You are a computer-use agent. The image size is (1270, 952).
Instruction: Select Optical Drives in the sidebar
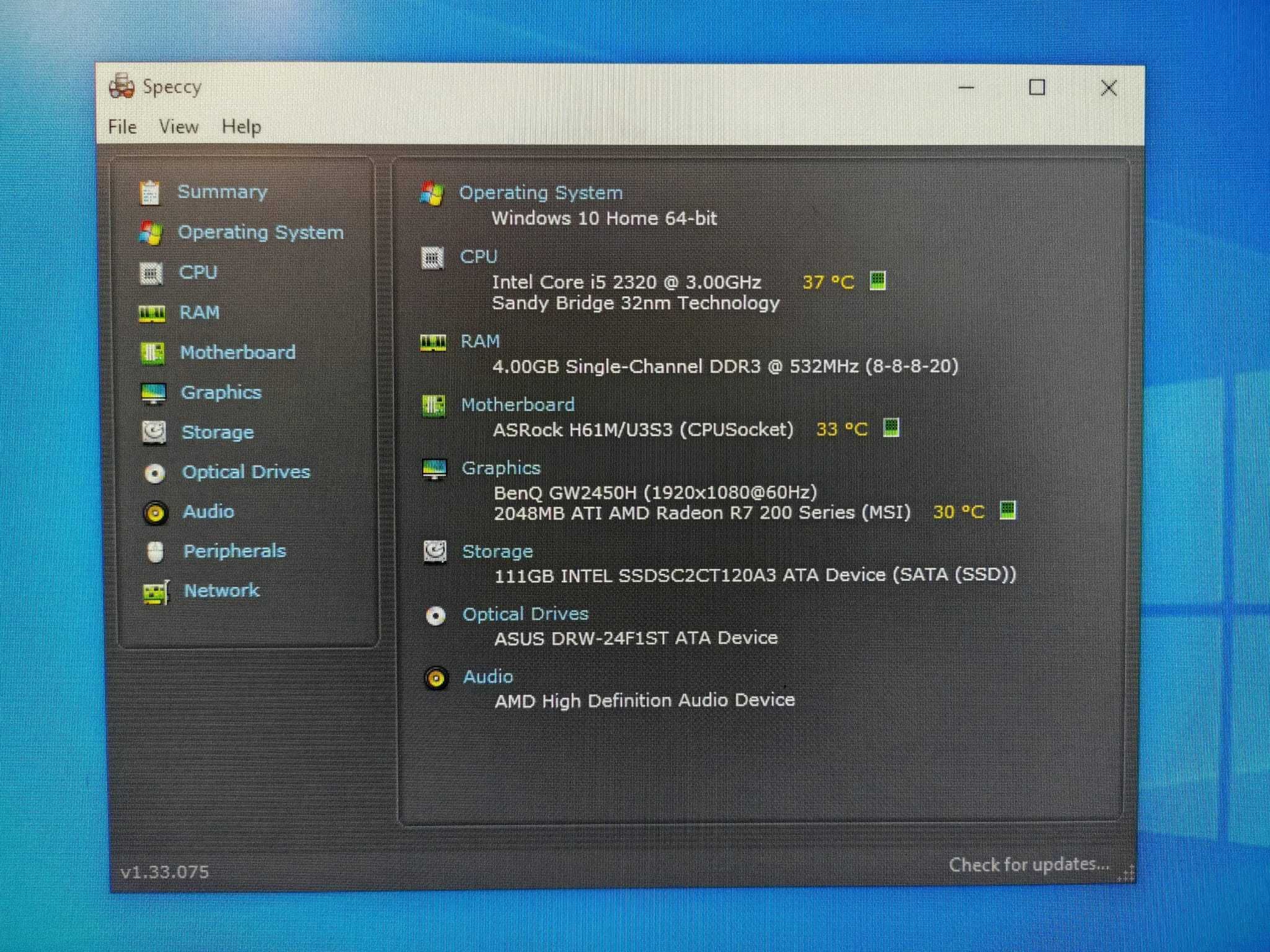coord(246,472)
